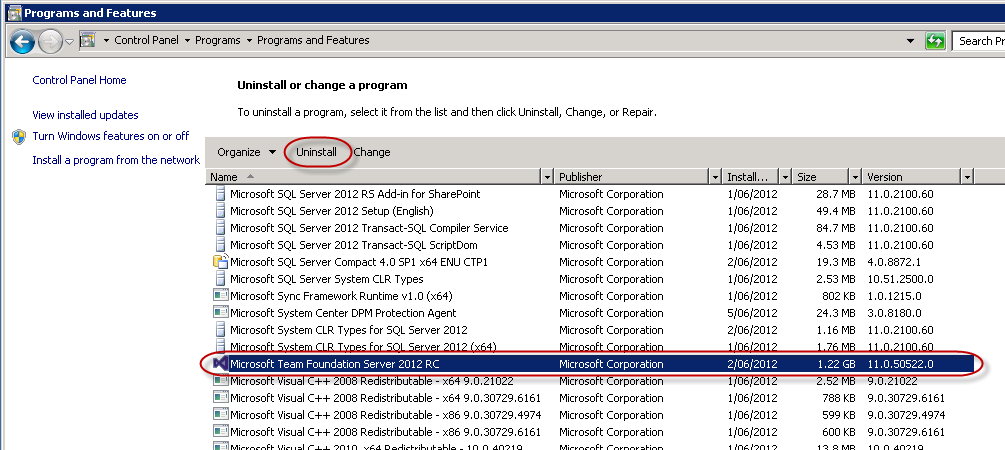Select Programs breadcrumb in address bar
The height and width of the screenshot is (450, 1005).
pyautogui.click(x=217, y=40)
